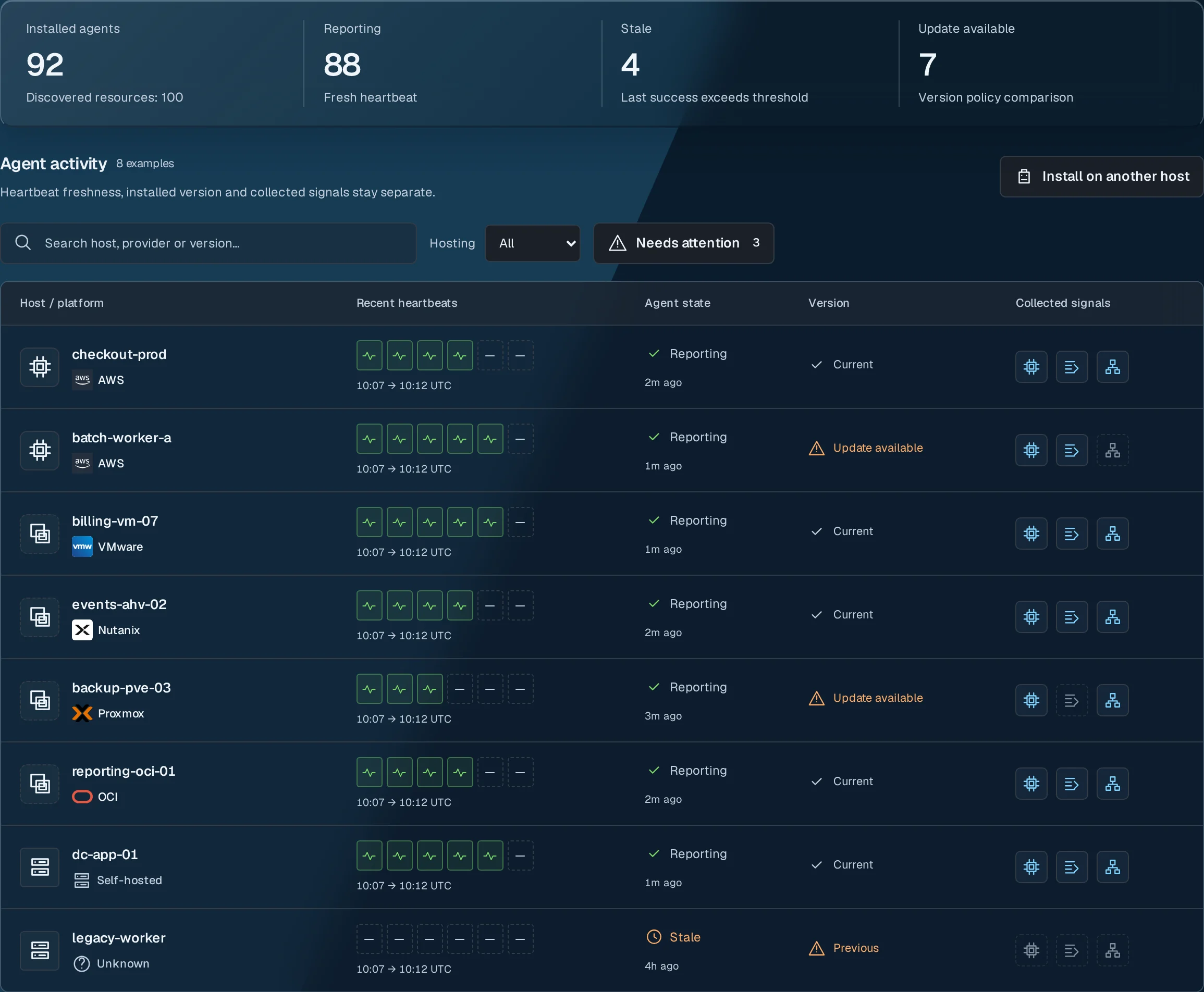Viewport: 1204px width, 992px height.
Task: Click the network topology icon for backup-pve-03
Action: tap(1112, 701)
